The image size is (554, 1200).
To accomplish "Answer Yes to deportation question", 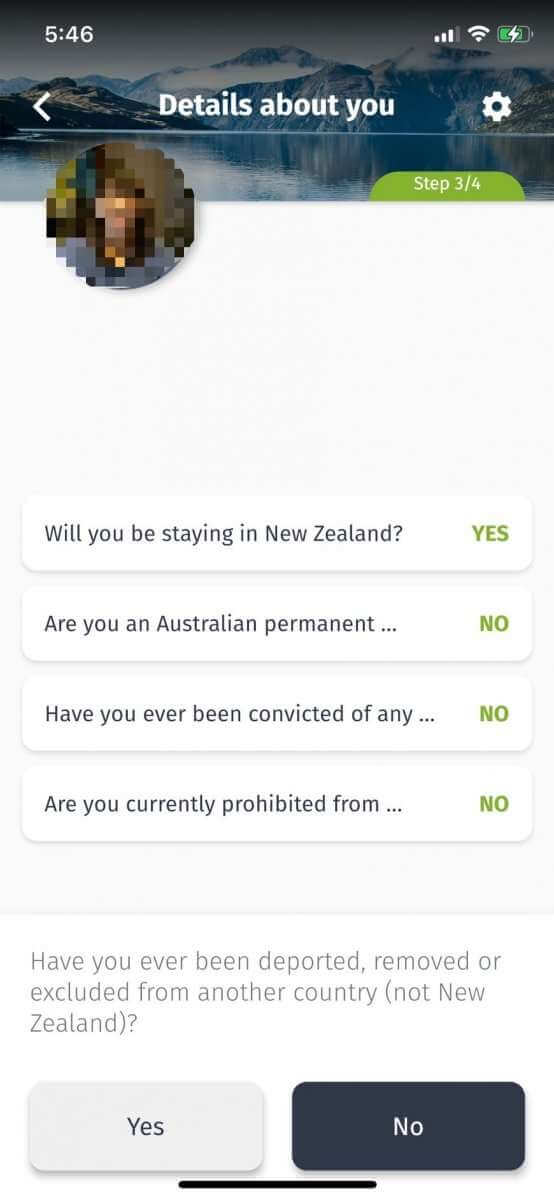I will pos(146,1126).
